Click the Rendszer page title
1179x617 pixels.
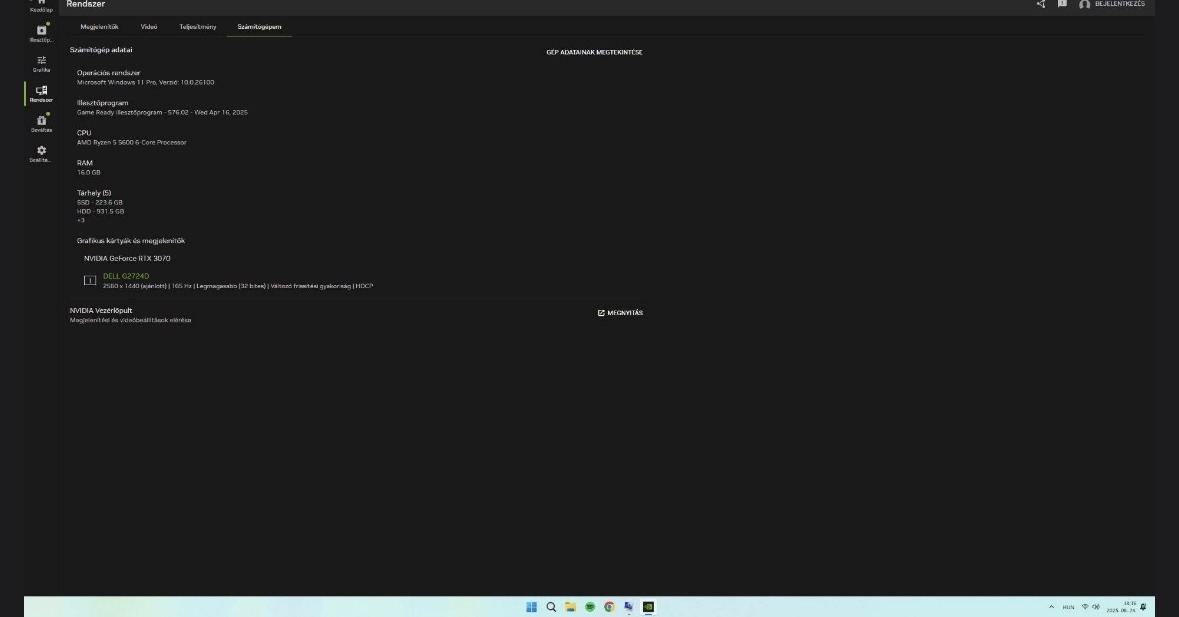(86, 5)
